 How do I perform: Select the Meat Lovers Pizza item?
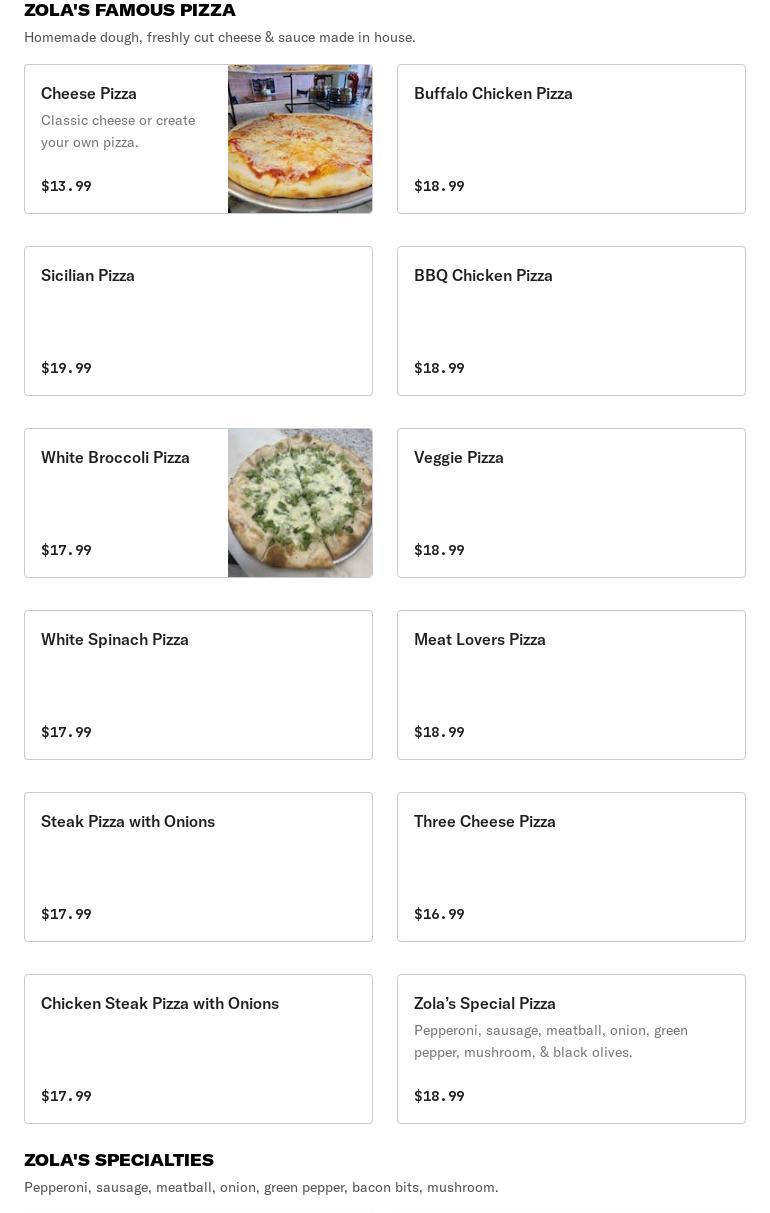coord(571,685)
